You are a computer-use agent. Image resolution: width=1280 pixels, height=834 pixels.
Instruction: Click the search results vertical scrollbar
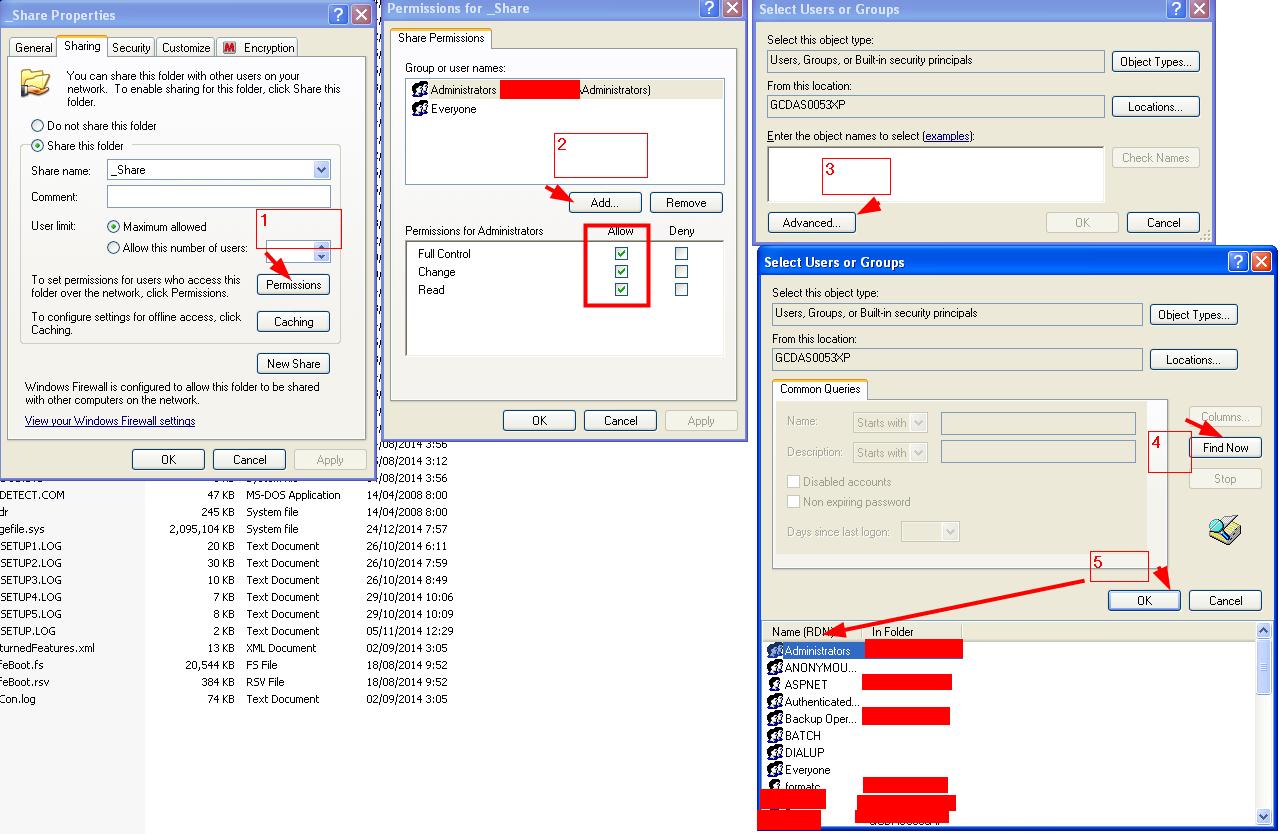coord(1264,722)
